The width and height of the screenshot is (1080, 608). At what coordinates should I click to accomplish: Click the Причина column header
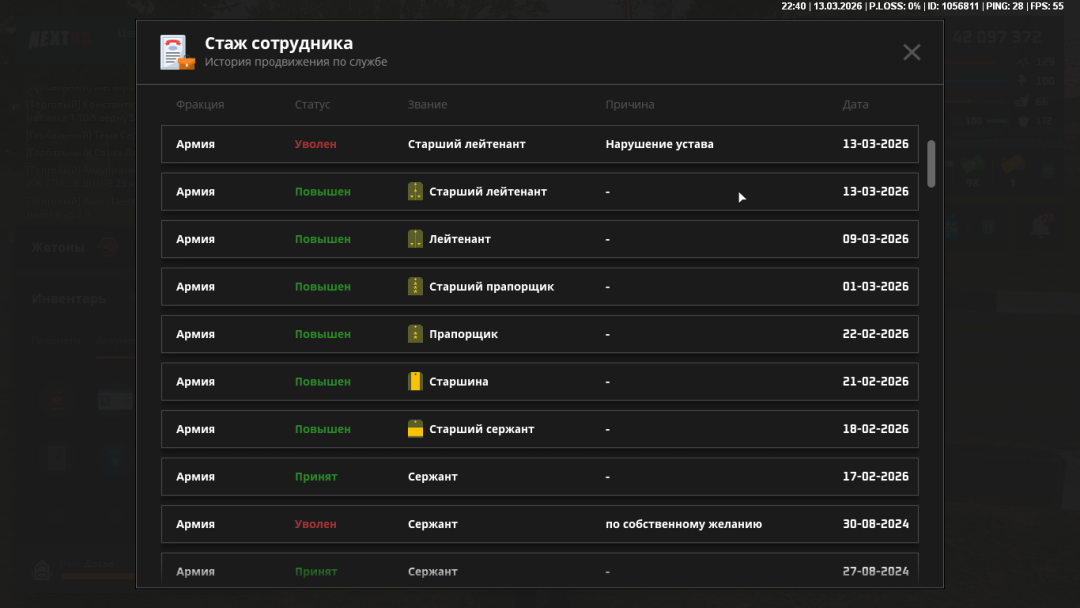pos(629,105)
